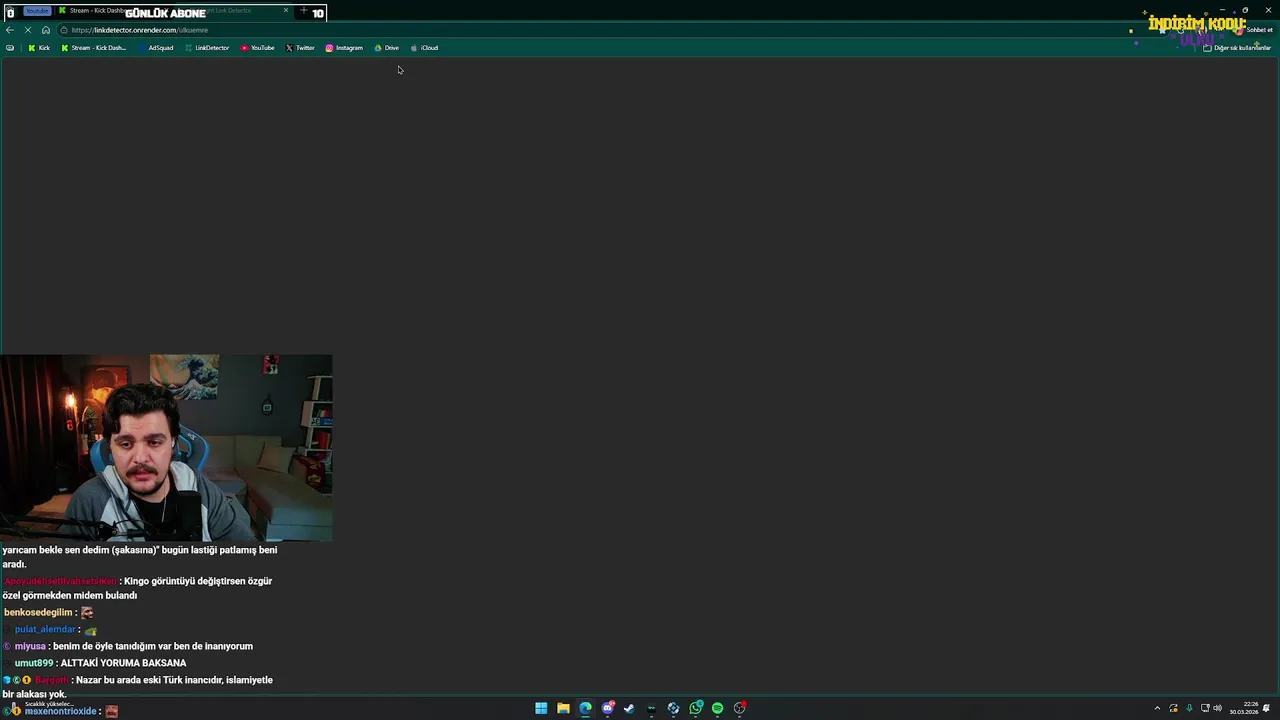Click username msxenontrioxide in chat

tap(60, 711)
